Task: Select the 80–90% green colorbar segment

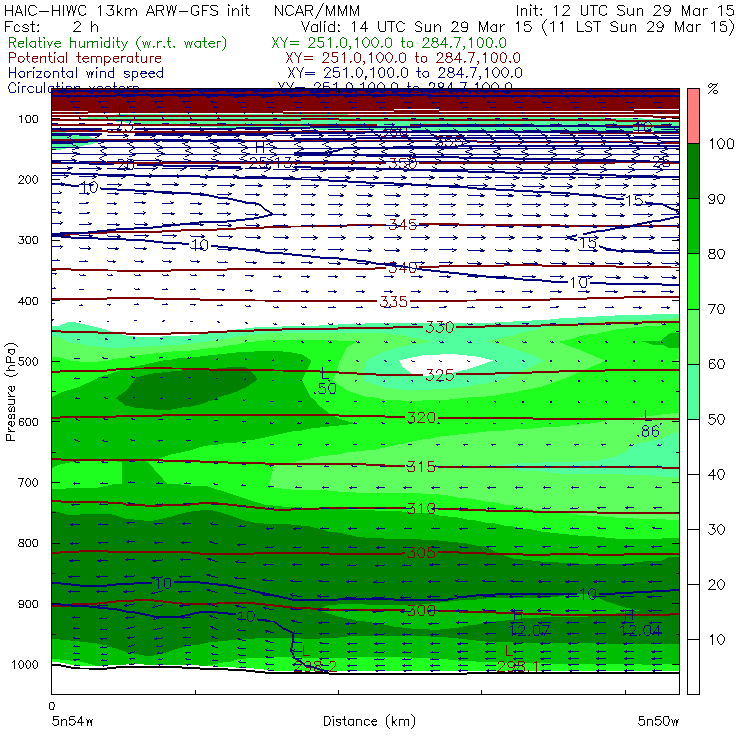Action: click(693, 226)
